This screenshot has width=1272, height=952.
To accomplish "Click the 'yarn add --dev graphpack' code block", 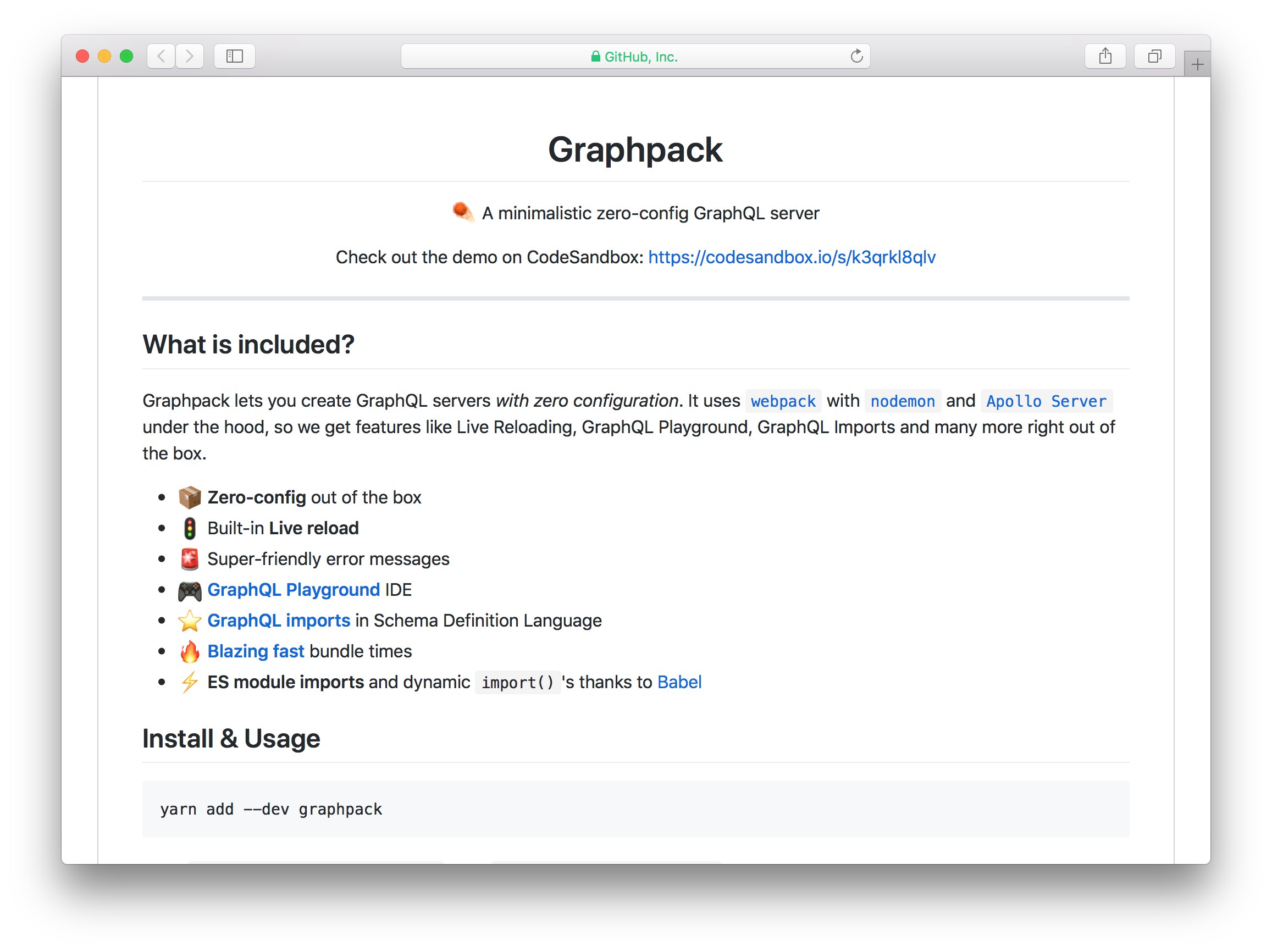I will pyautogui.click(x=636, y=809).
